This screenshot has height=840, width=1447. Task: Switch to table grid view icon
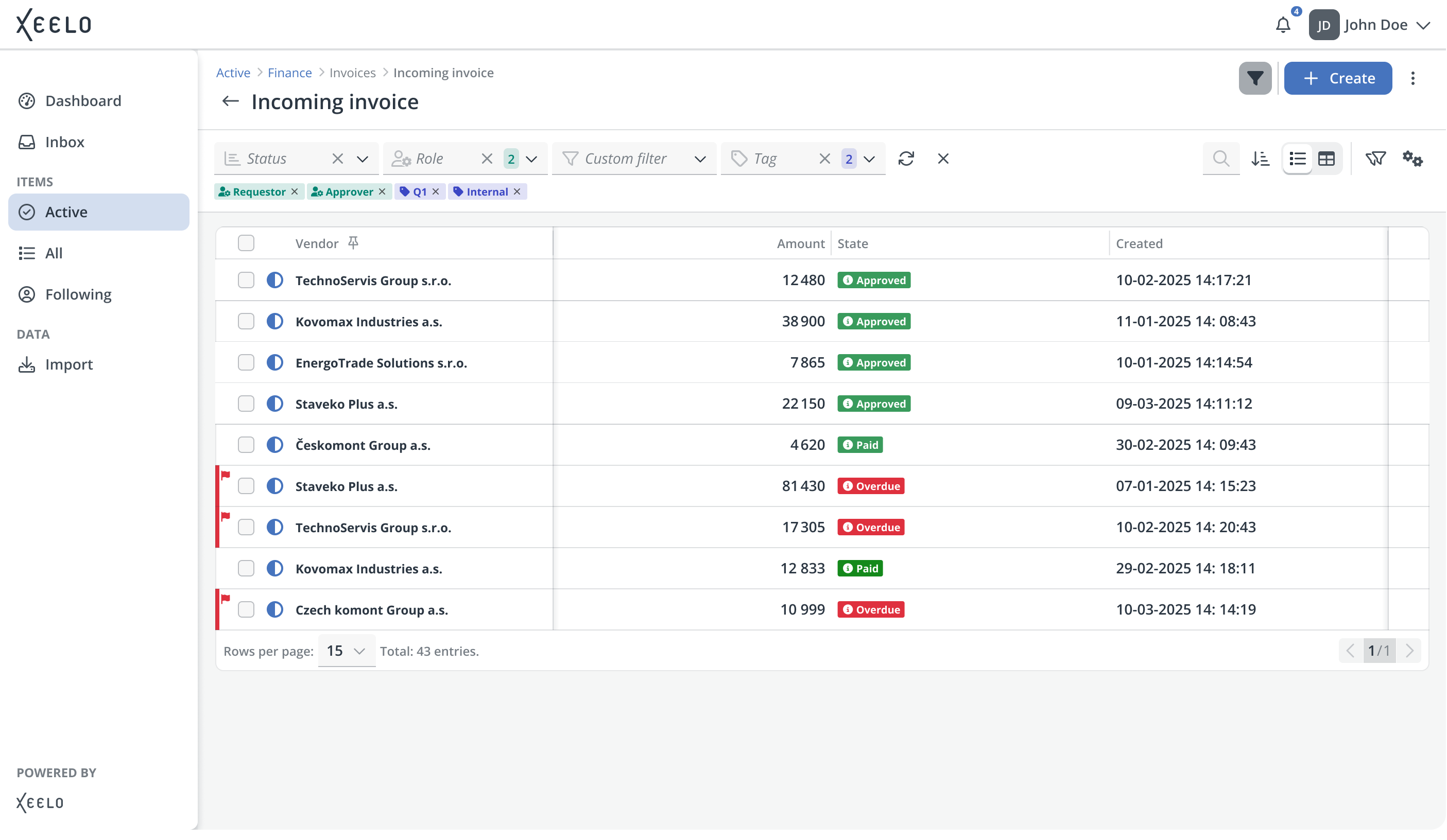(x=1327, y=159)
